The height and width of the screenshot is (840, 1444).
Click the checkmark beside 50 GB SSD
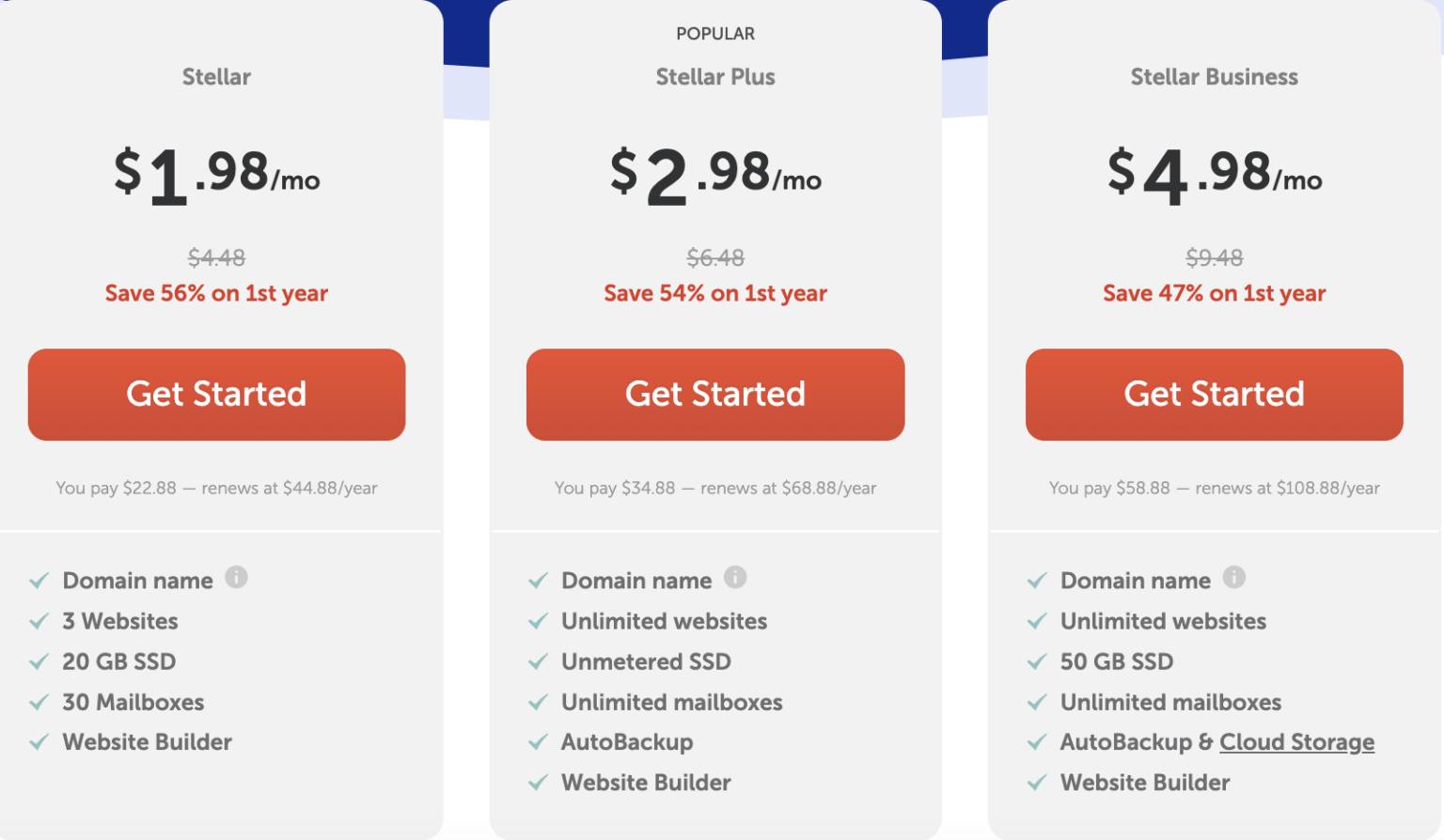click(1037, 661)
